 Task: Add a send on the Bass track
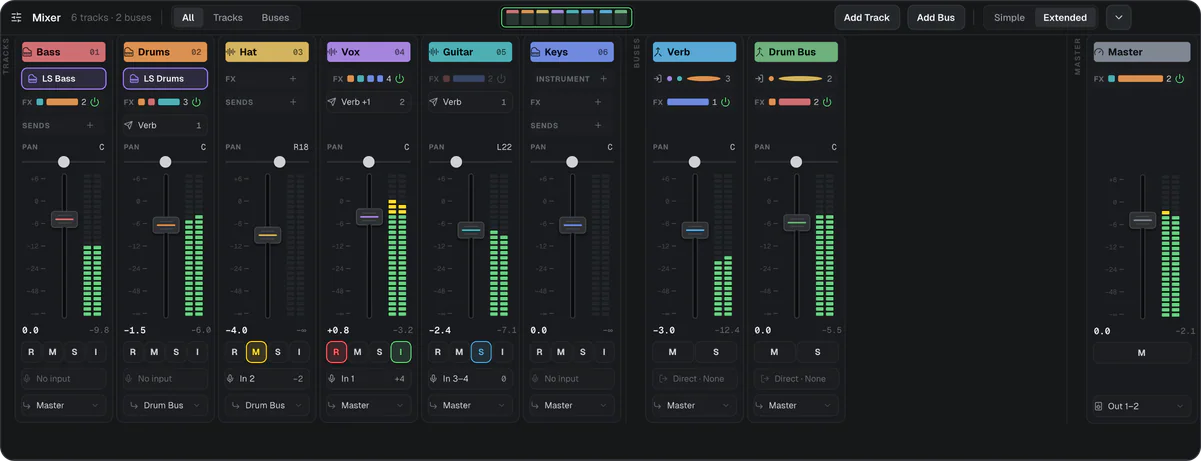90,125
